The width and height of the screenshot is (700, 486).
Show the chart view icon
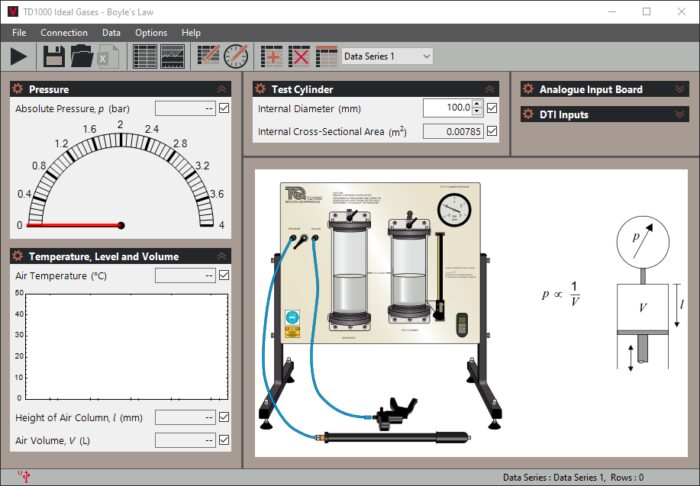(x=172, y=57)
